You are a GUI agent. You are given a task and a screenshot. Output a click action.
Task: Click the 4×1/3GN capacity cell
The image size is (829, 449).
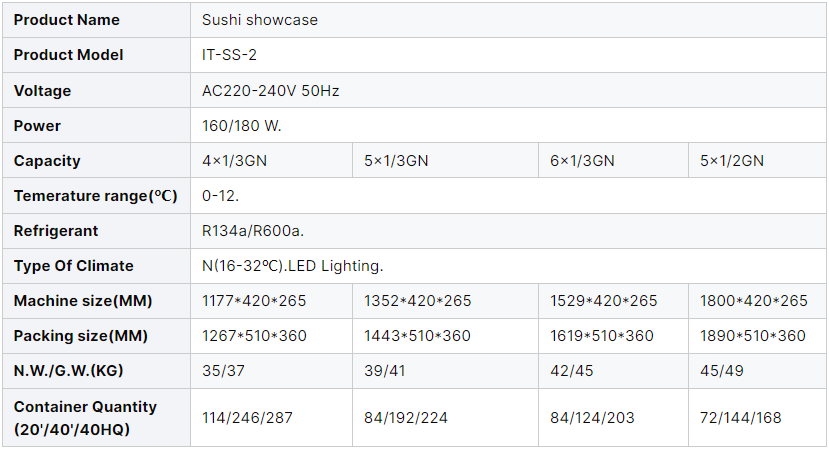(x=235, y=161)
